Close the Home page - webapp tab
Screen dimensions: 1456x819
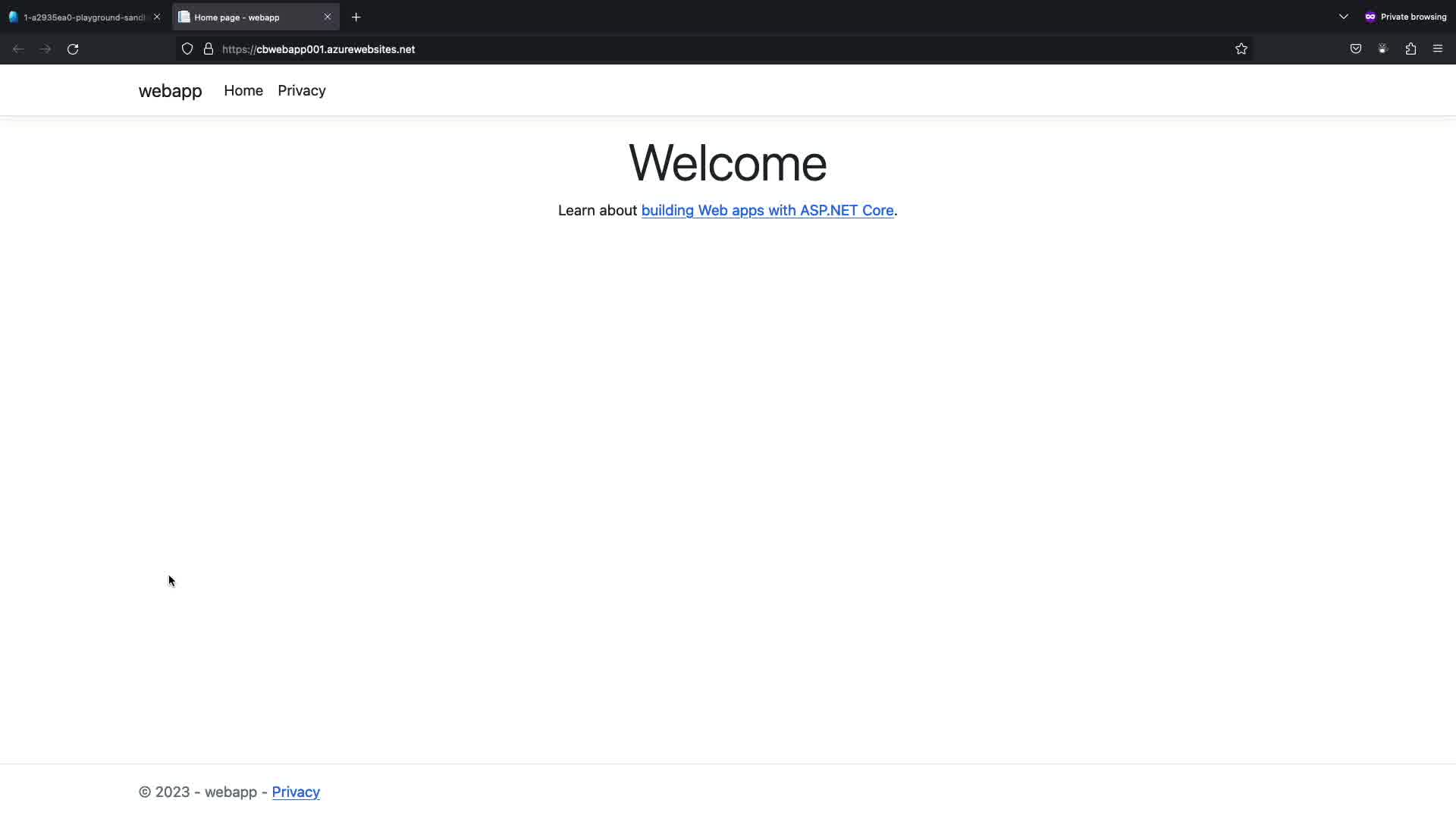pos(328,17)
